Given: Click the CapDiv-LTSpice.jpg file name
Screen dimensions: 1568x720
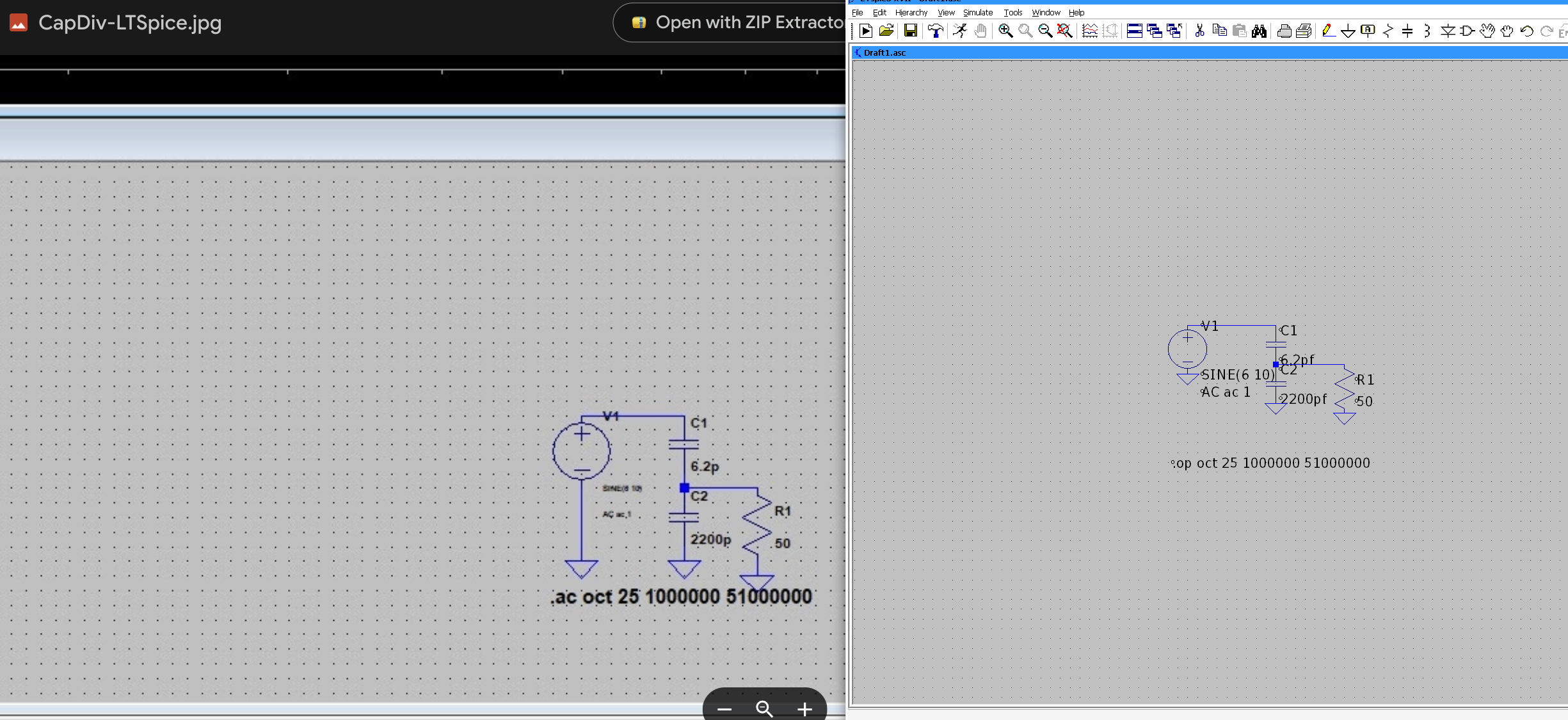Looking at the screenshot, I should (130, 22).
